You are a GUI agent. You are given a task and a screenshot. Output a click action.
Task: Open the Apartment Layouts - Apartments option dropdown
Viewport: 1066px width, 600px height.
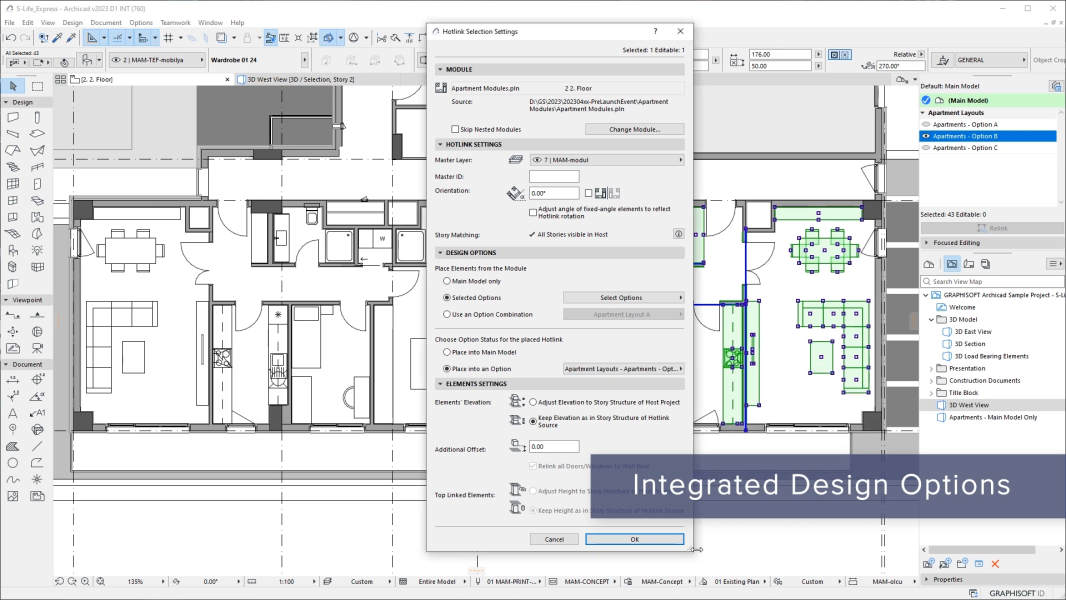tap(623, 369)
